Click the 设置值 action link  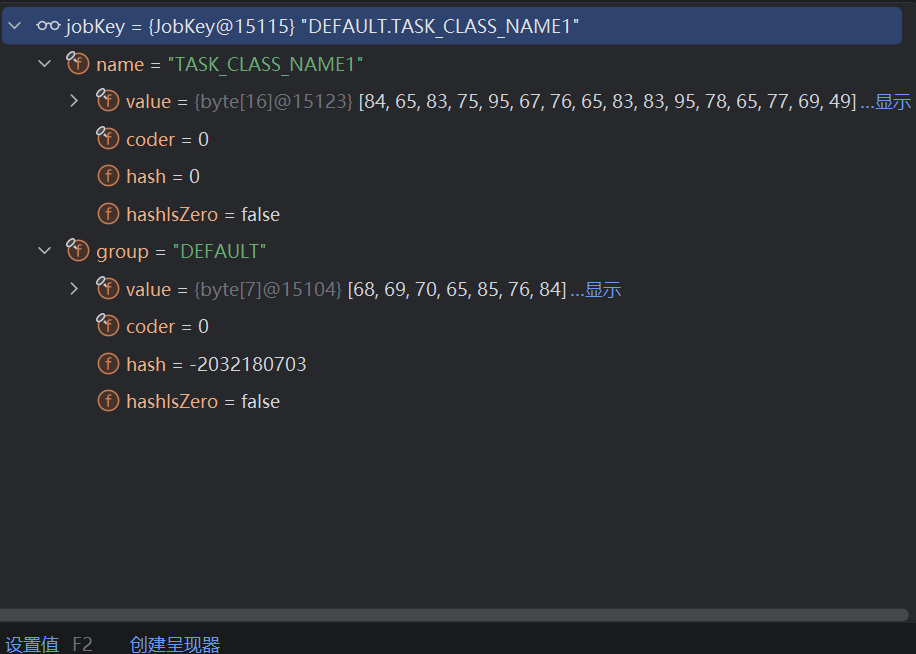[x=32, y=644]
